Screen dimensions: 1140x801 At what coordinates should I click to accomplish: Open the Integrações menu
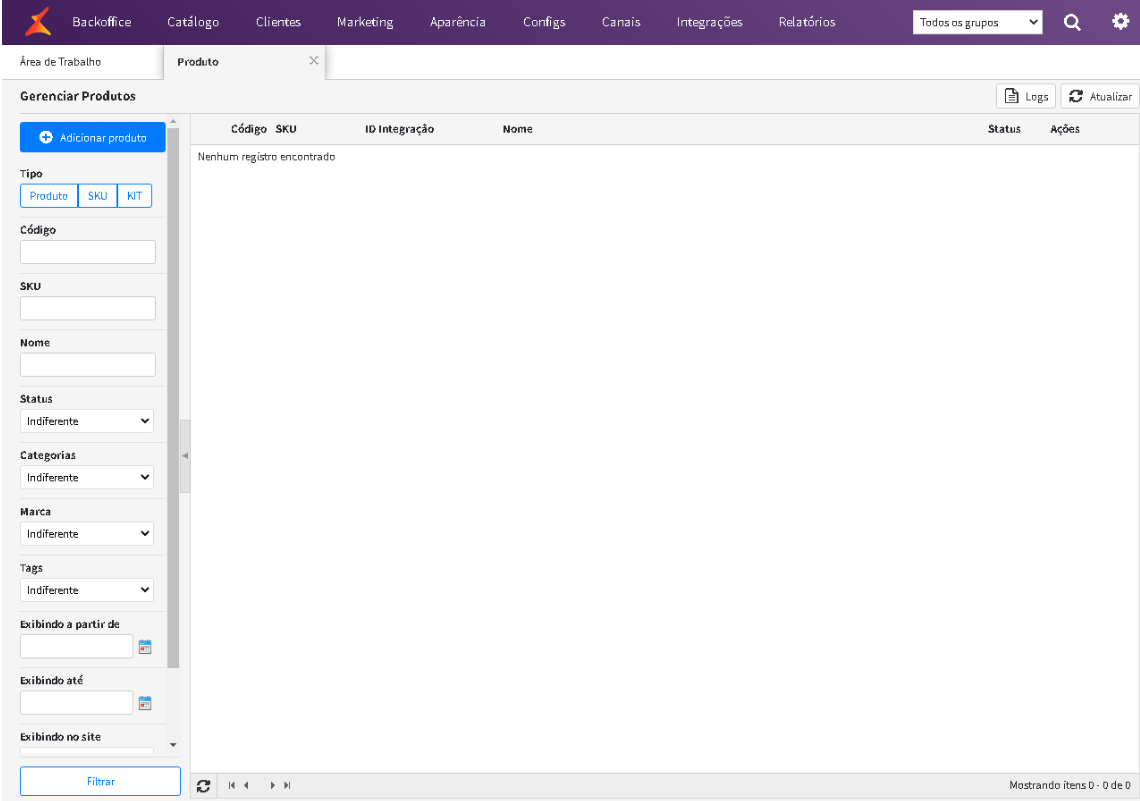click(709, 22)
